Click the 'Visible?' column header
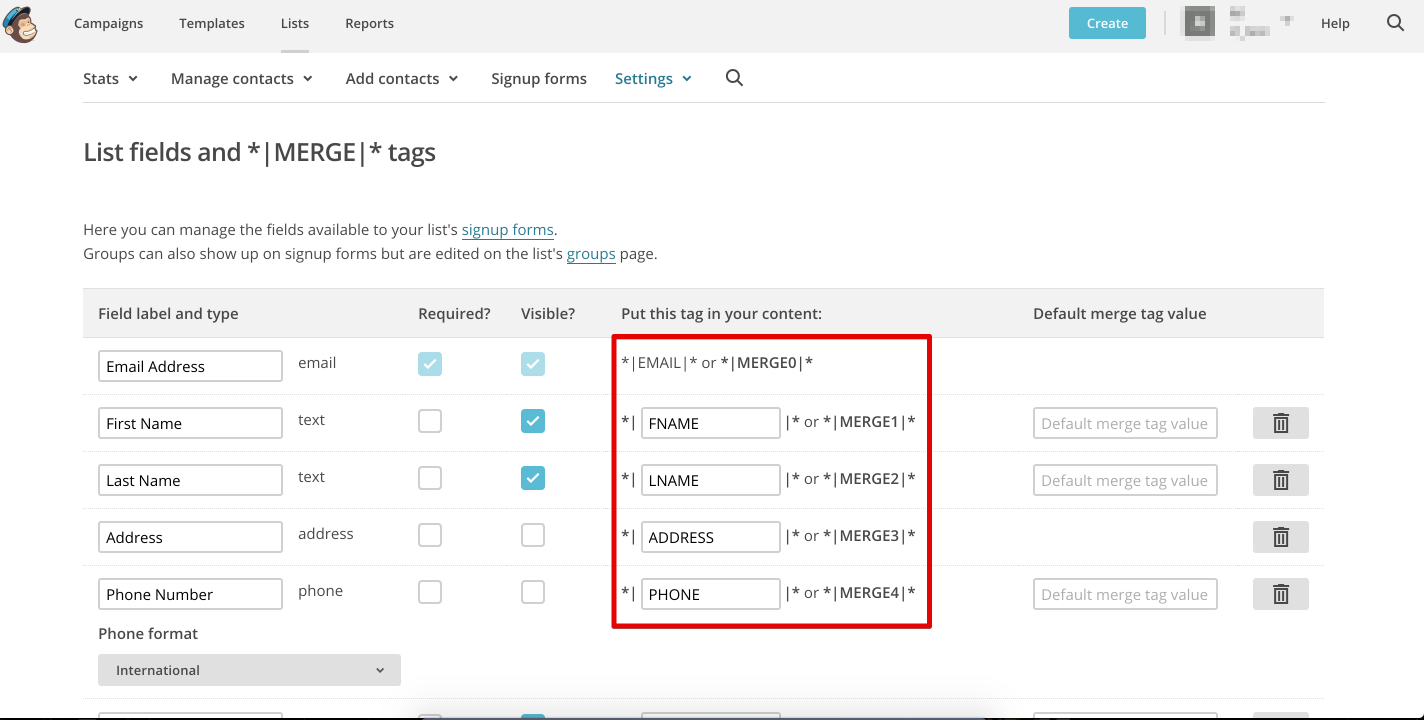1424x720 pixels. [x=548, y=313]
